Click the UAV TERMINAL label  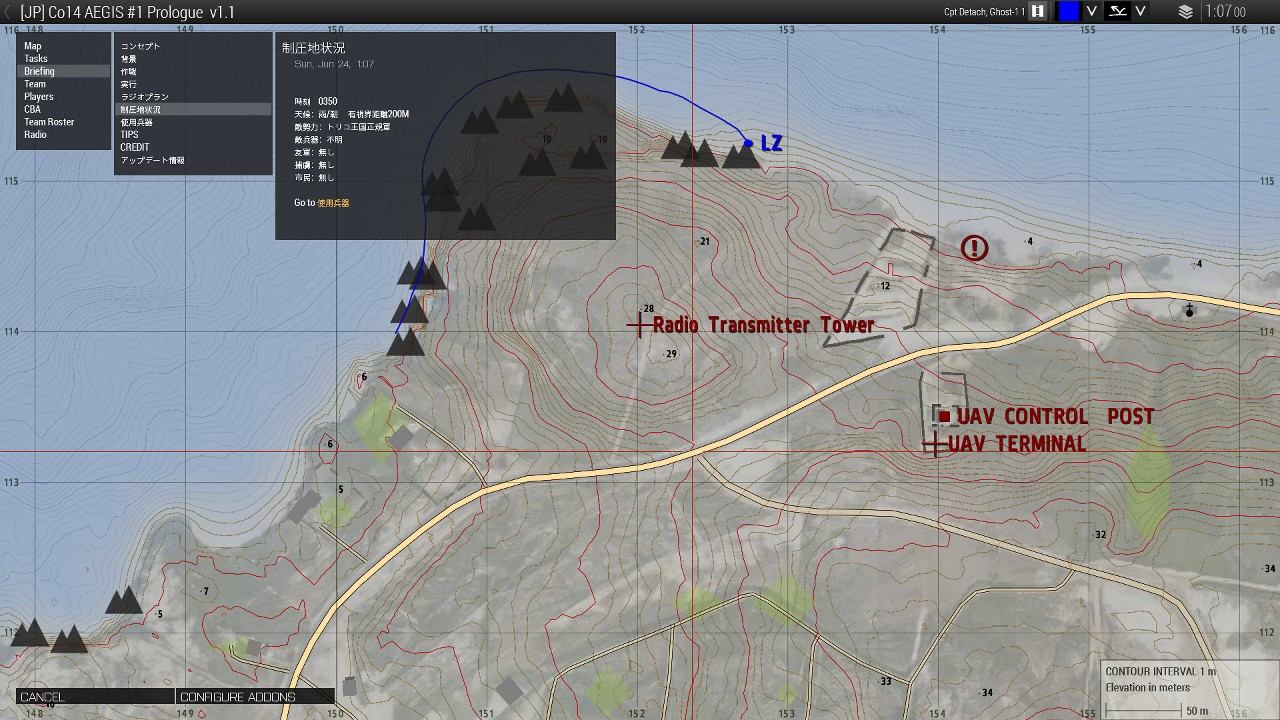[x=1017, y=444]
